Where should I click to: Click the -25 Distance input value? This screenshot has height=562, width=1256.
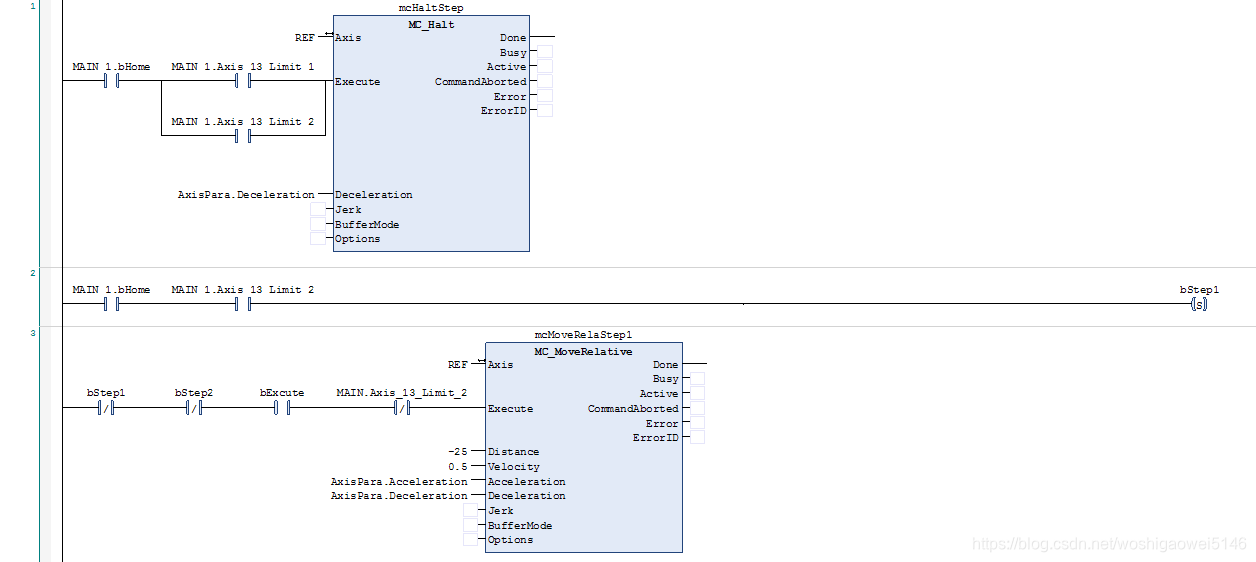[x=458, y=452]
